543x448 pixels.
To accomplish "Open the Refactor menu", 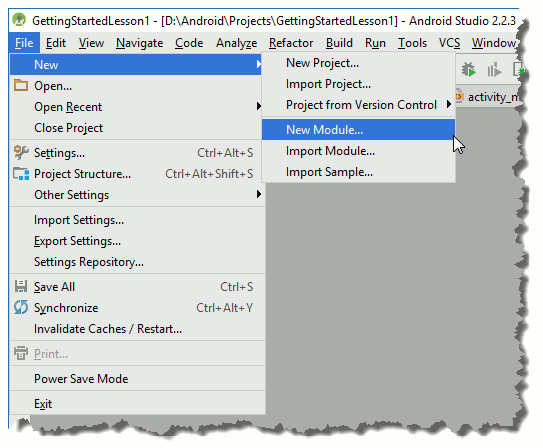I will pyautogui.click(x=291, y=43).
